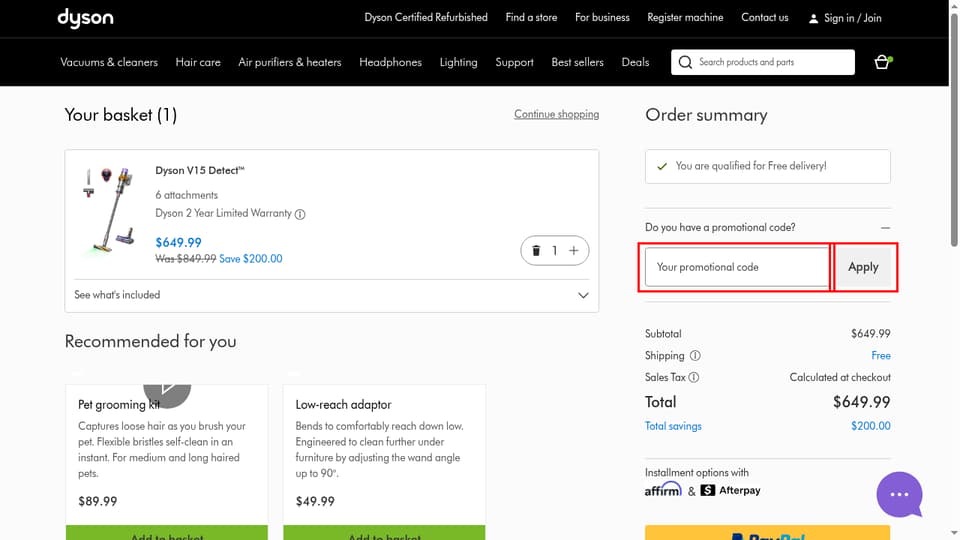The width and height of the screenshot is (960, 540).
Task: Click the Dyson V15 Detect thumbnail
Action: 110,209
